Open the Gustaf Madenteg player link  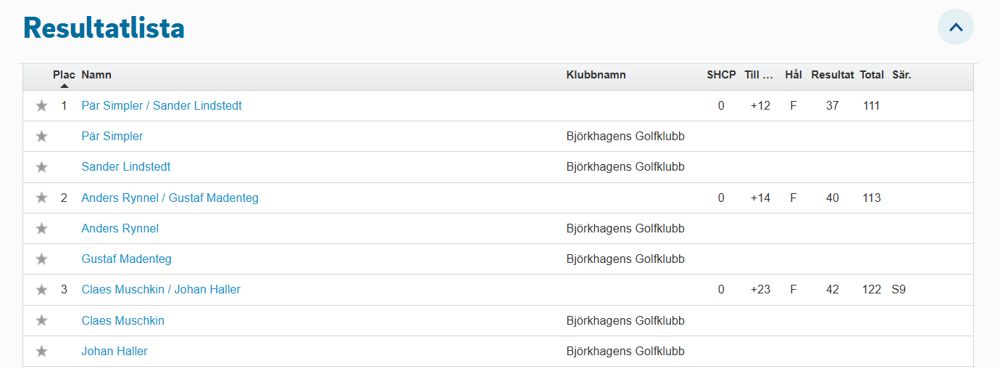point(126,259)
